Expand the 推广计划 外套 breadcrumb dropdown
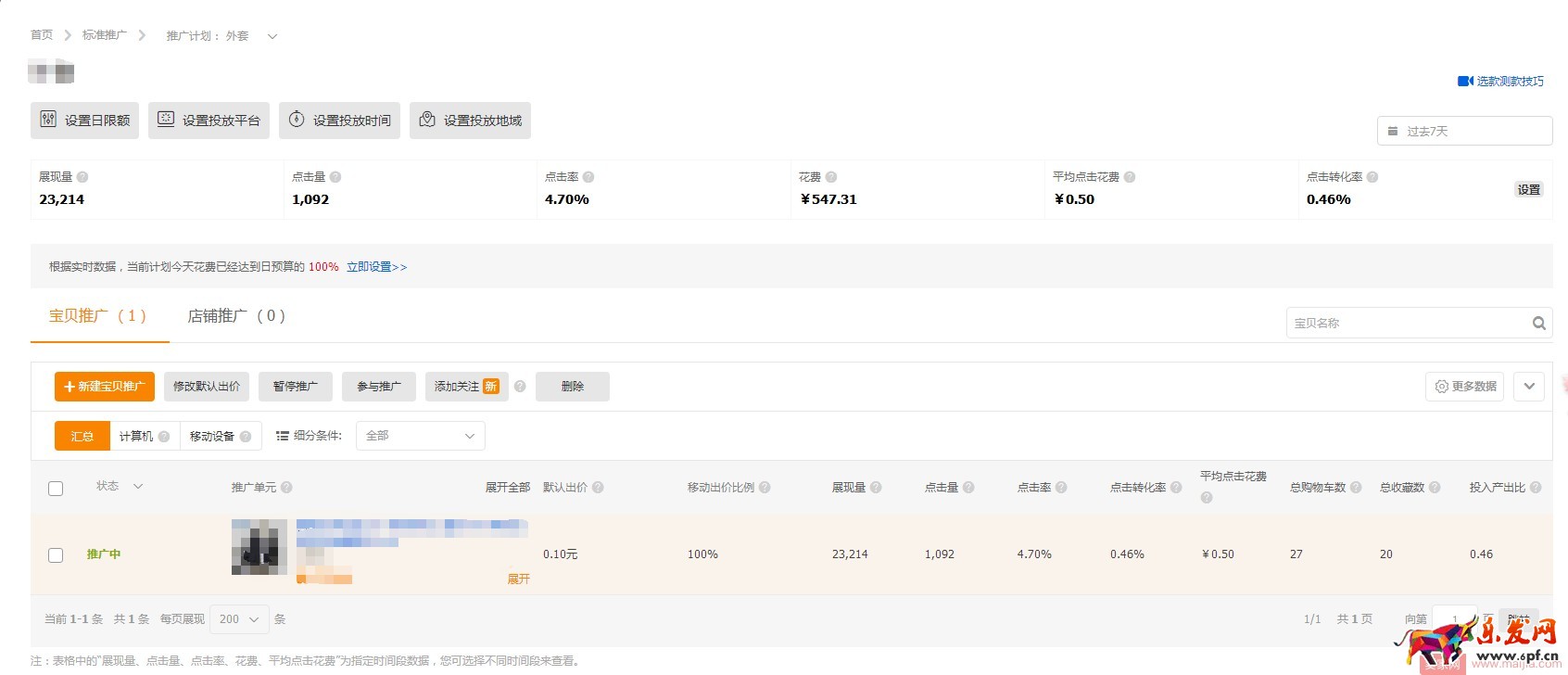The width and height of the screenshot is (1568, 675). click(272, 37)
